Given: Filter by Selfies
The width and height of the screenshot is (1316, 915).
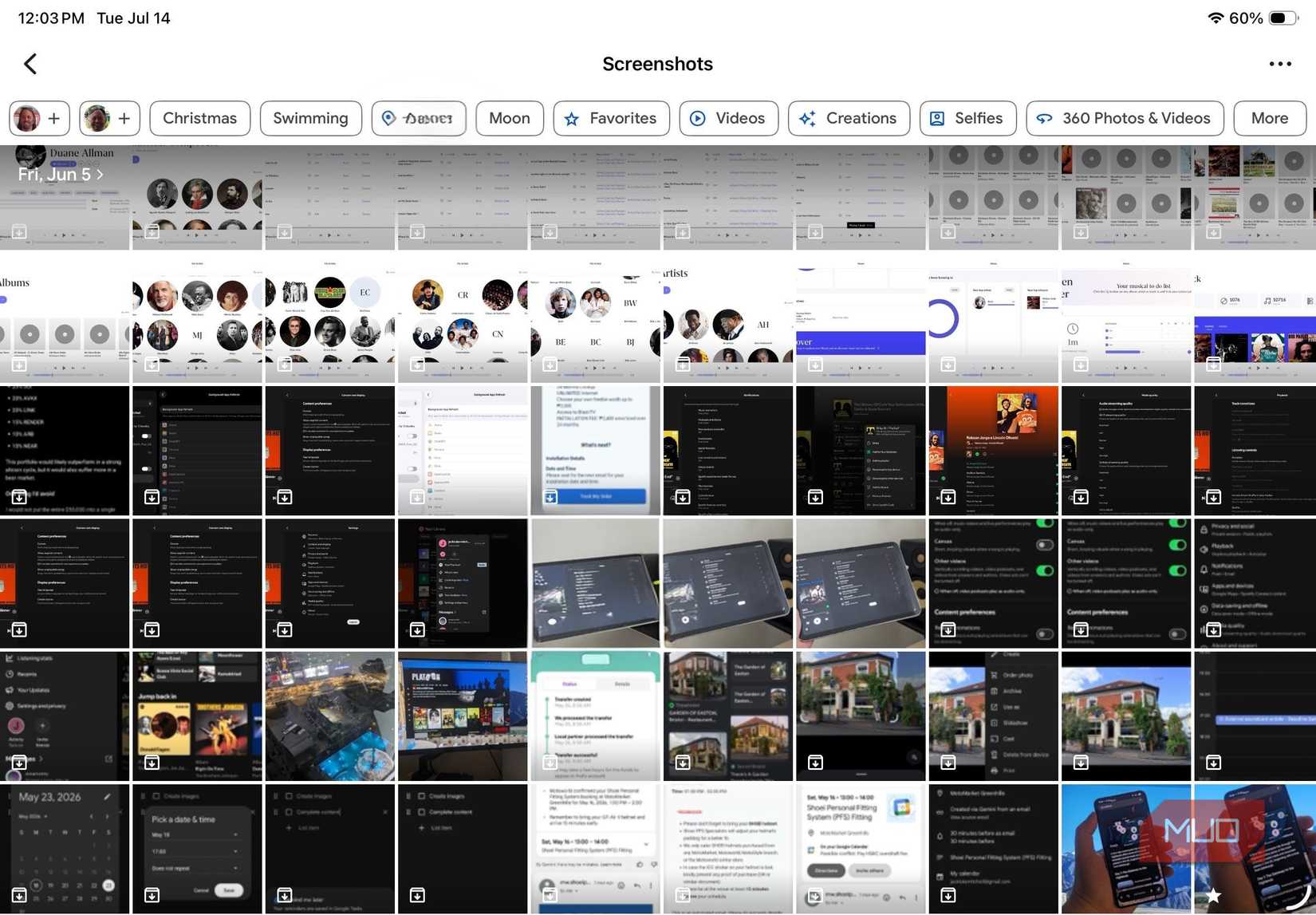Looking at the screenshot, I should click(x=967, y=118).
